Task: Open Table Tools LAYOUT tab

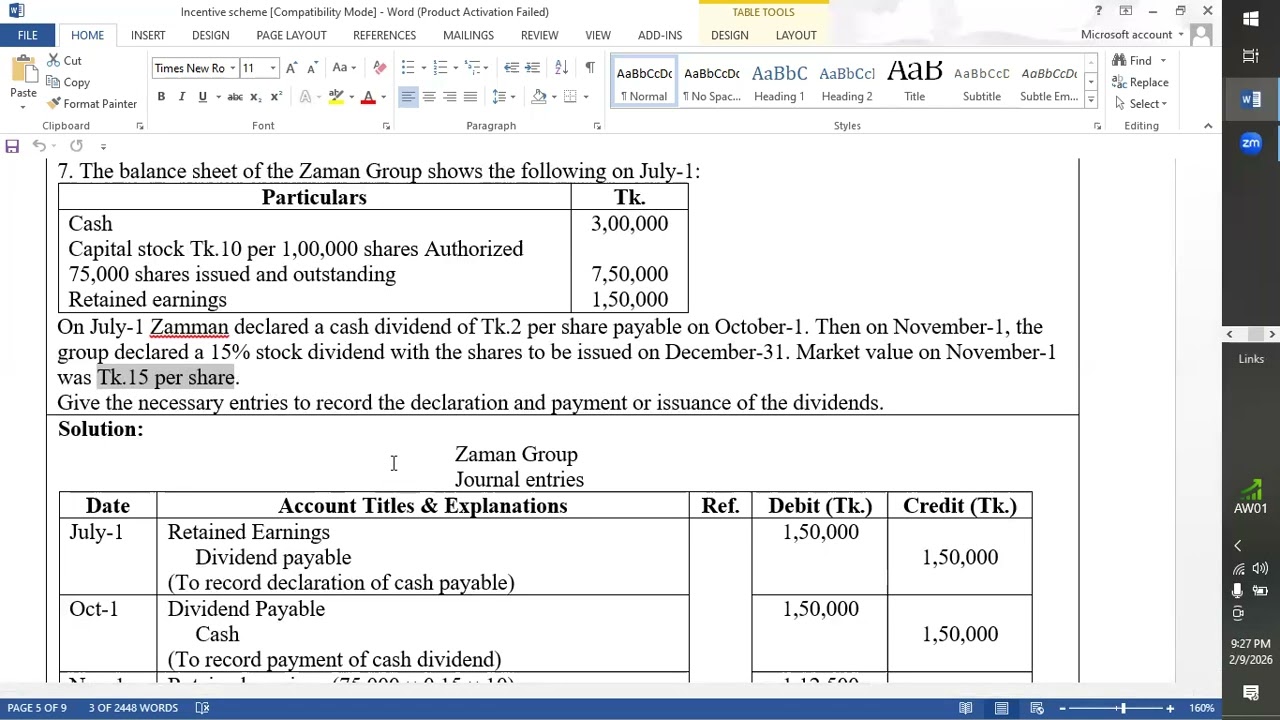Action: pos(796,35)
